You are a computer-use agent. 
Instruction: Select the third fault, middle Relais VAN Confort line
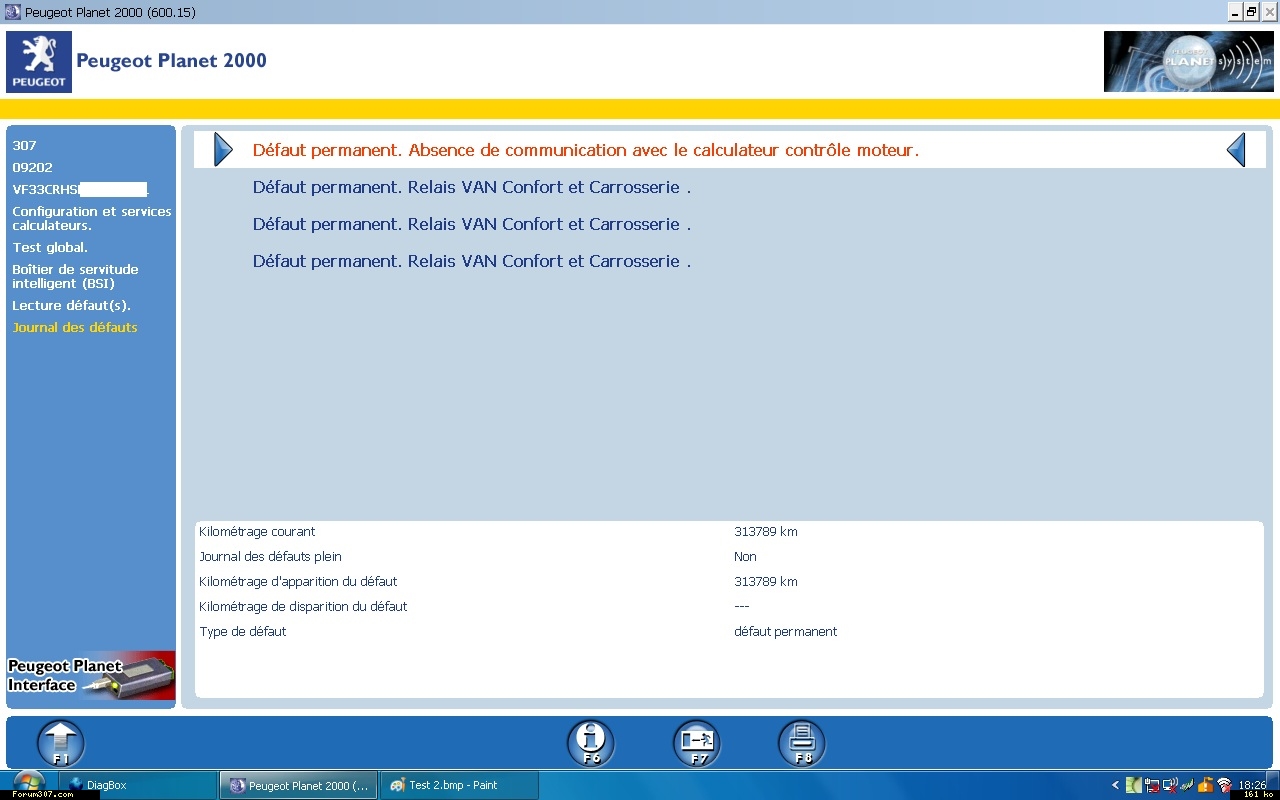click(472, 224)
